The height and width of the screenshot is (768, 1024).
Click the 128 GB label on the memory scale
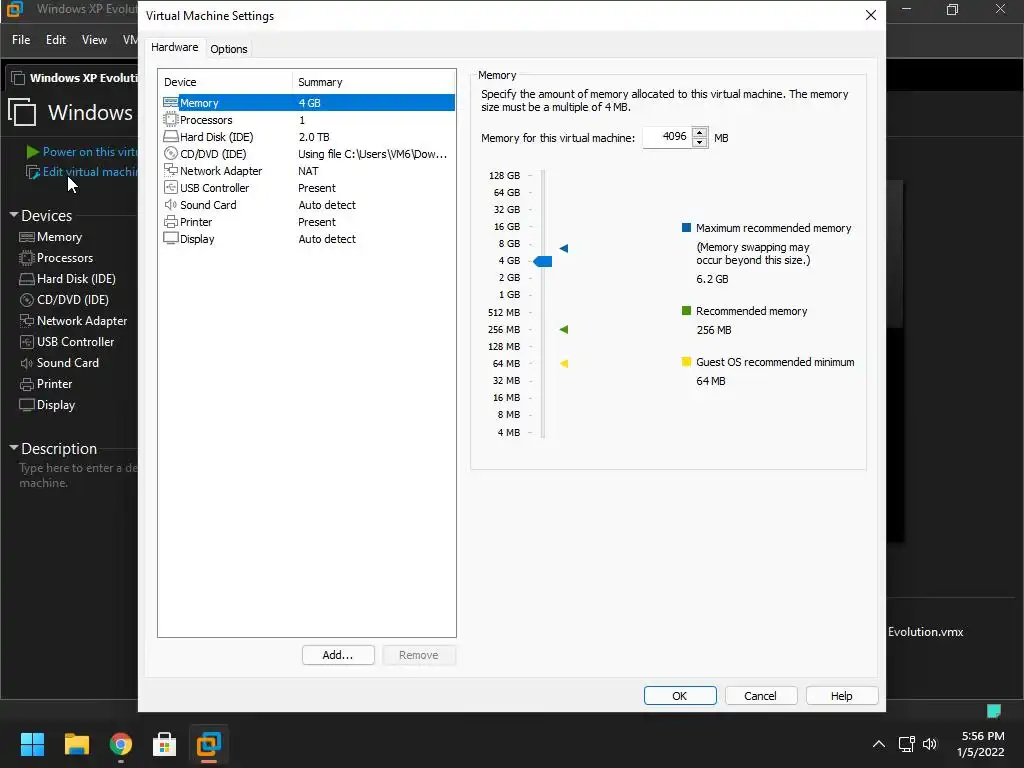(x=504, y=175)
